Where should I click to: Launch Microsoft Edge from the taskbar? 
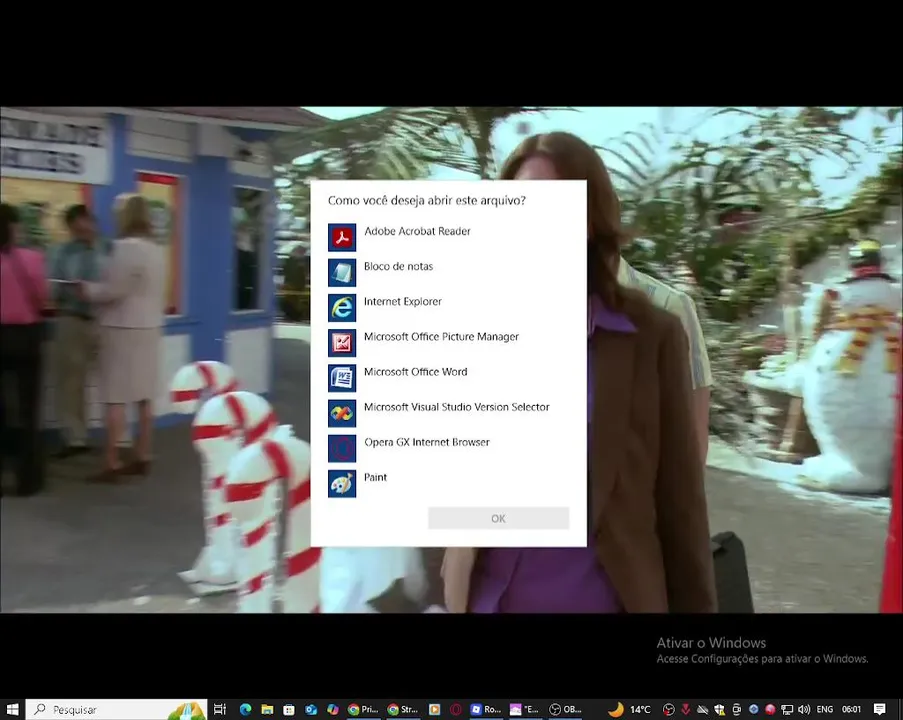tap(245, 709)
